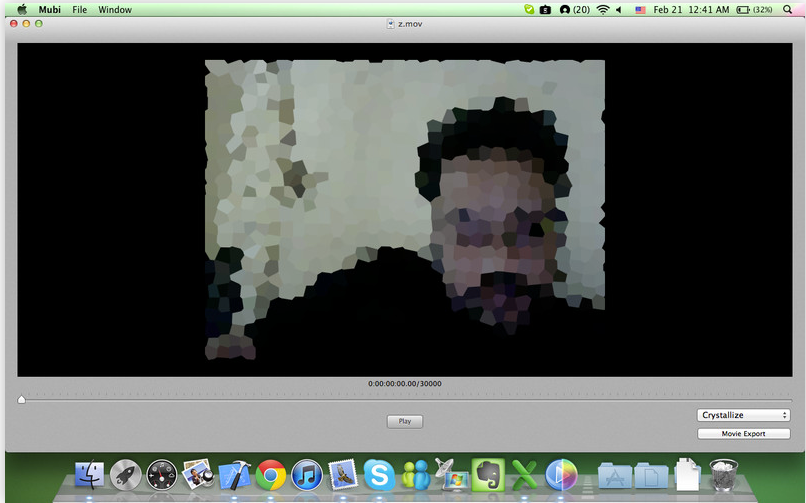
Task: Open Remote Desktop Connection in dock
Action: pos(451,473)
